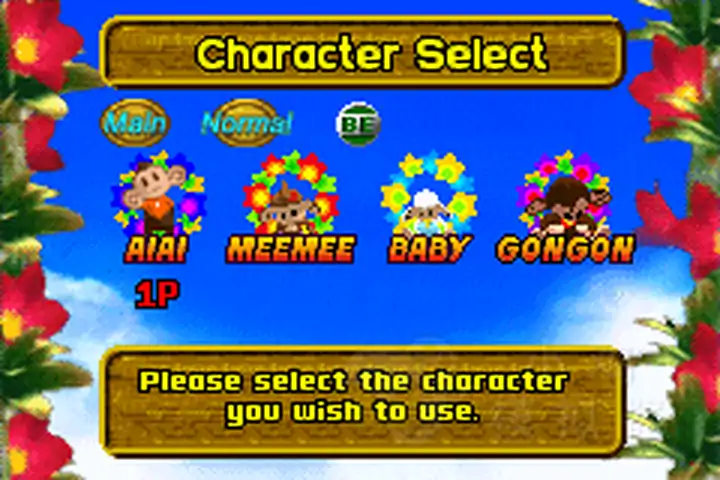The height and width of the screenshot is (480, 720).
Task: Click the red flower in top-left corner
Action: coord(39,44)
